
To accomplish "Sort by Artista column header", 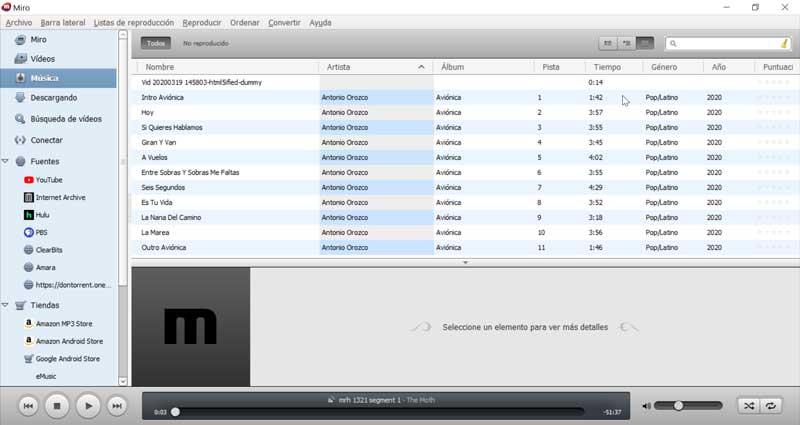I will pyautogui.click(x=376, y=67).
